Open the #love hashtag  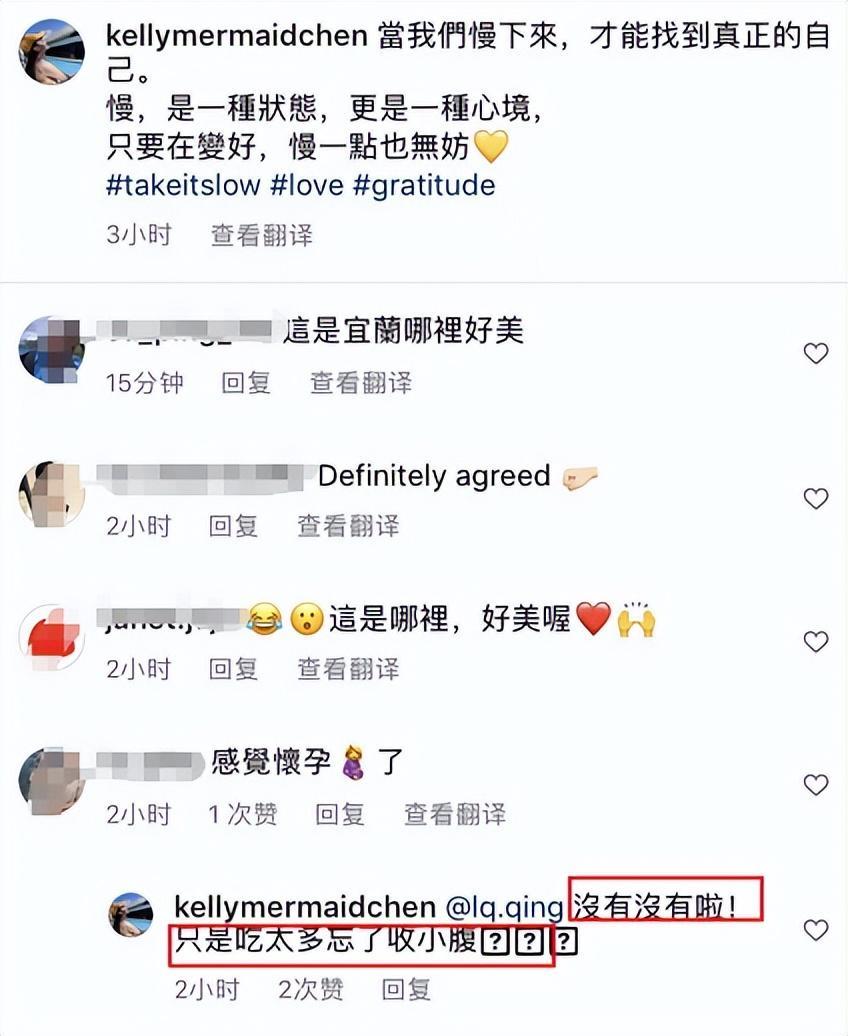click(307, 185)
